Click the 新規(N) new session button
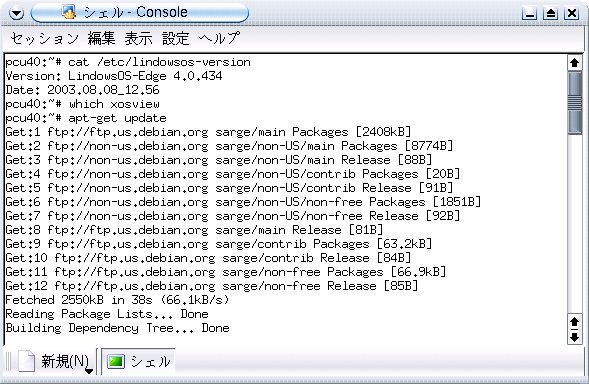The height and width of the screenshot is (384, 589). (x=54, y=361)
